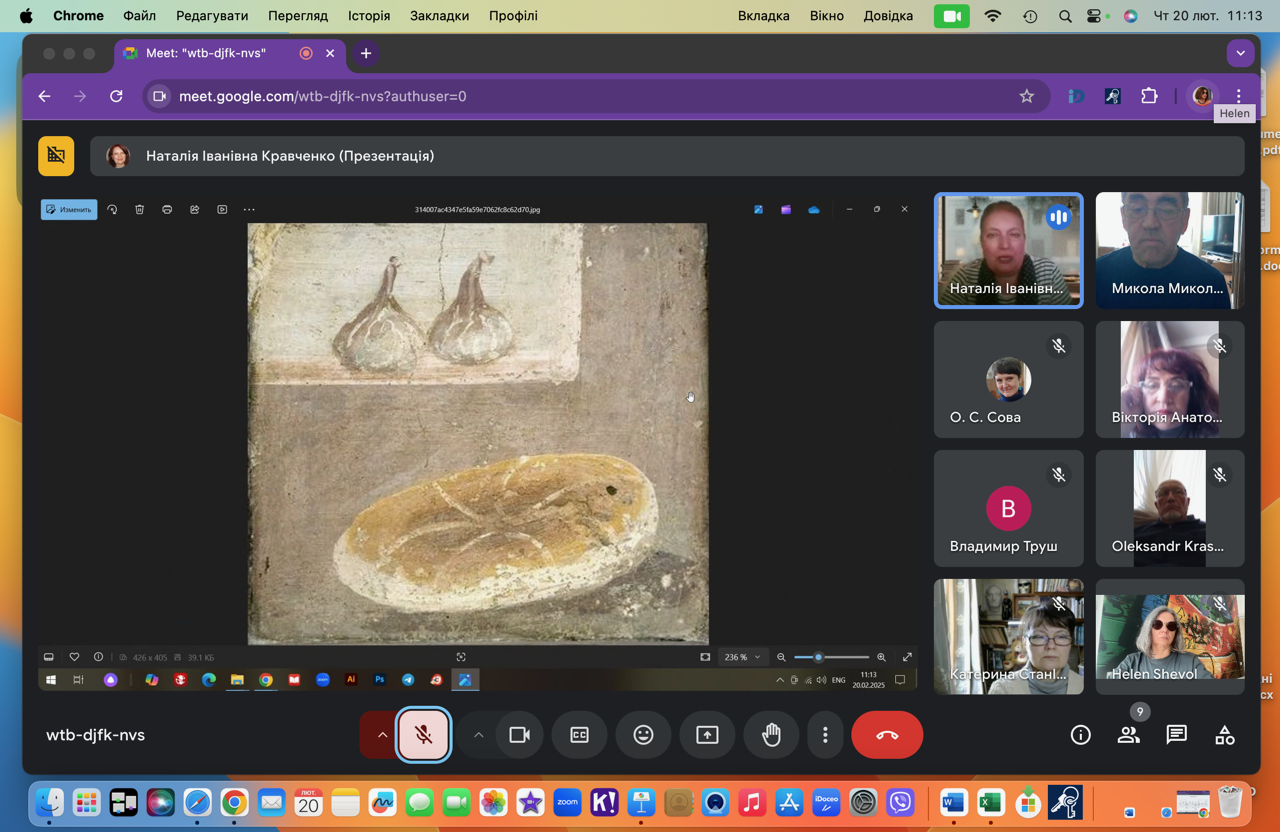Image resolution: width=1280 pixels, height=832 pixels.
Task: Select the Микола Микол... video tile
Action: [x=1170, y=250]
